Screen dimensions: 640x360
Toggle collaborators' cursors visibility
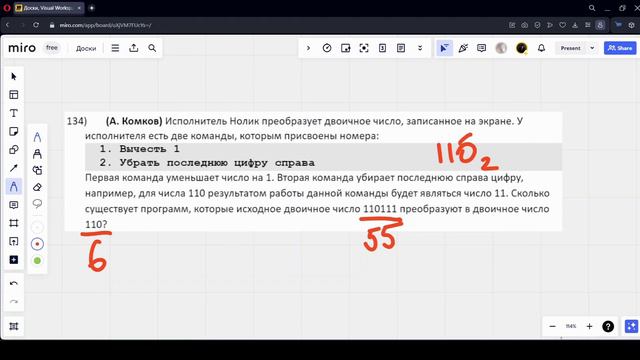[444, 48]
